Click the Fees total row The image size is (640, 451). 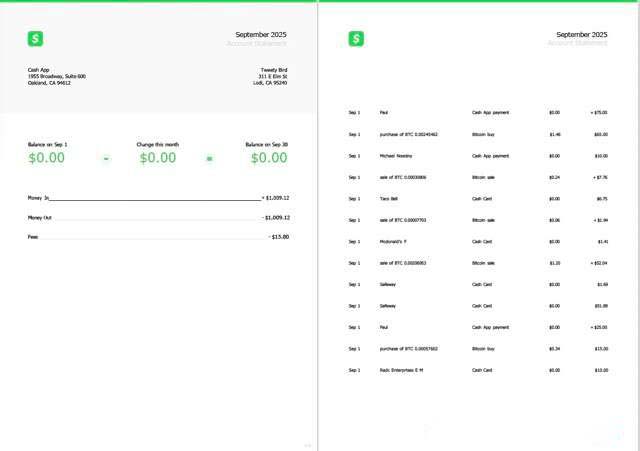[158, 237]
